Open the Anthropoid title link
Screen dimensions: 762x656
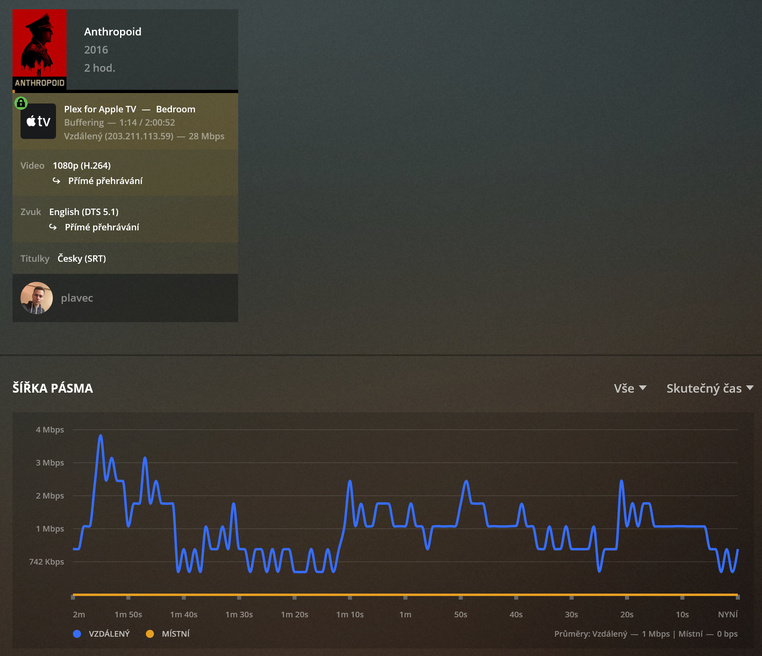coord(113,32)
